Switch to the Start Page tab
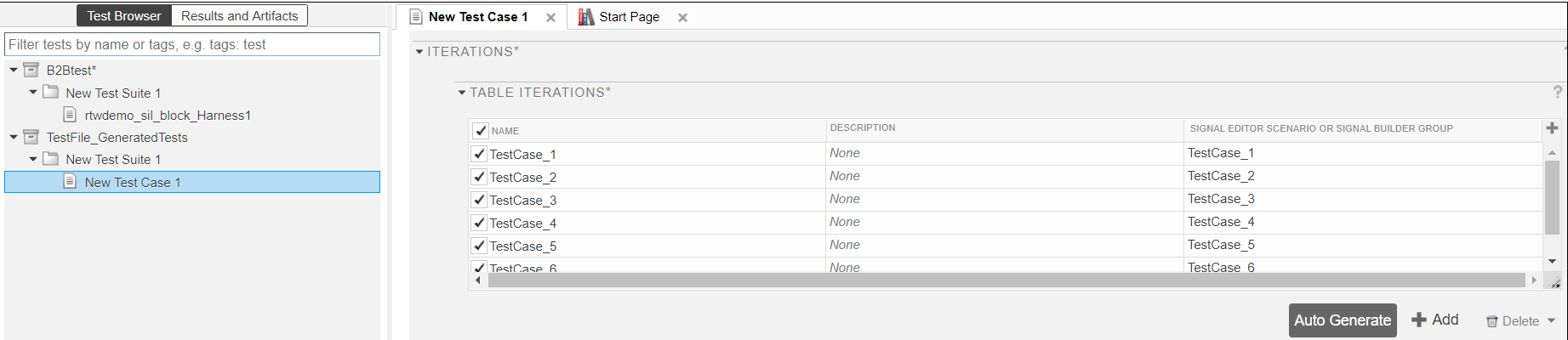This screenshot has width=1568, height=340. pyautogui.click(x=628, y=17)
